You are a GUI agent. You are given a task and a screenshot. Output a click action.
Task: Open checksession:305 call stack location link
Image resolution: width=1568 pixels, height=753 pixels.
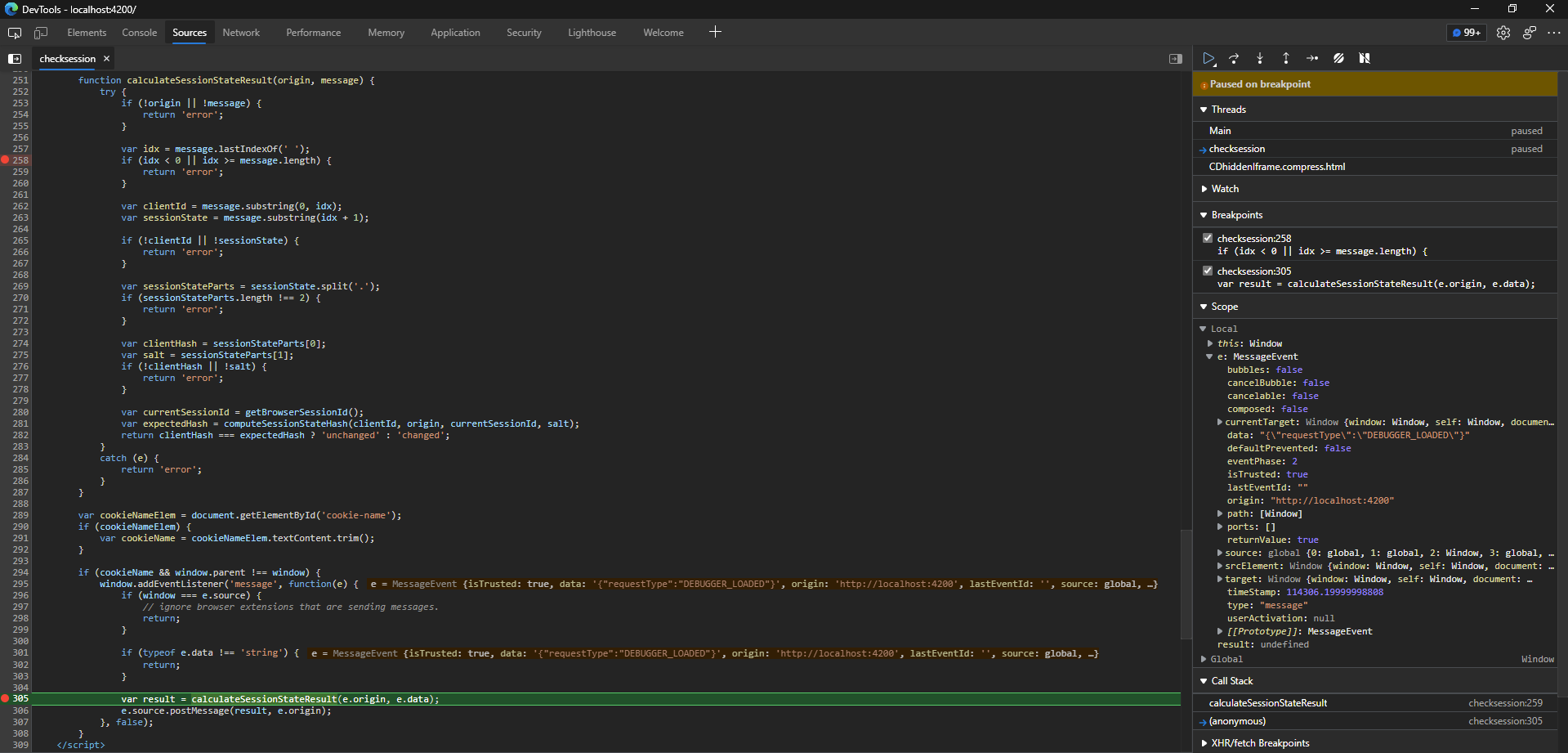[x=1505, y=721]
